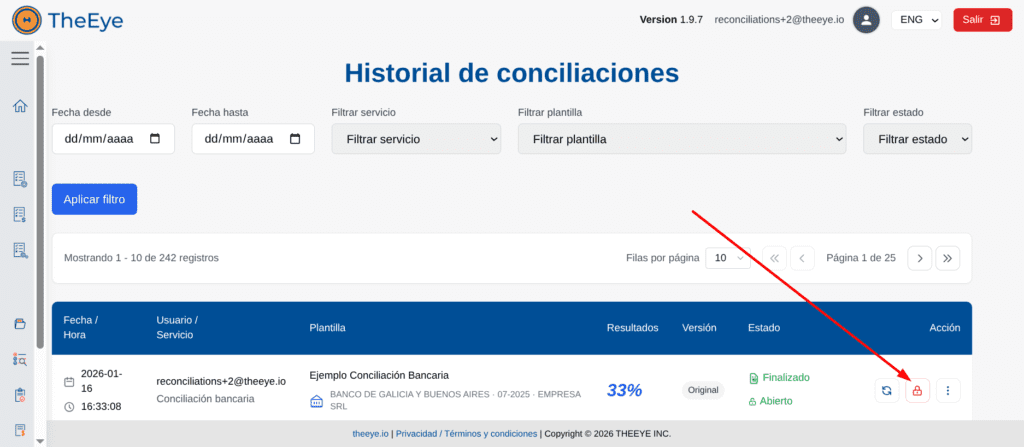Viewport: 1024px width, 447px height.
Task: Change the Filas por página selector
Action: [727, 258]
